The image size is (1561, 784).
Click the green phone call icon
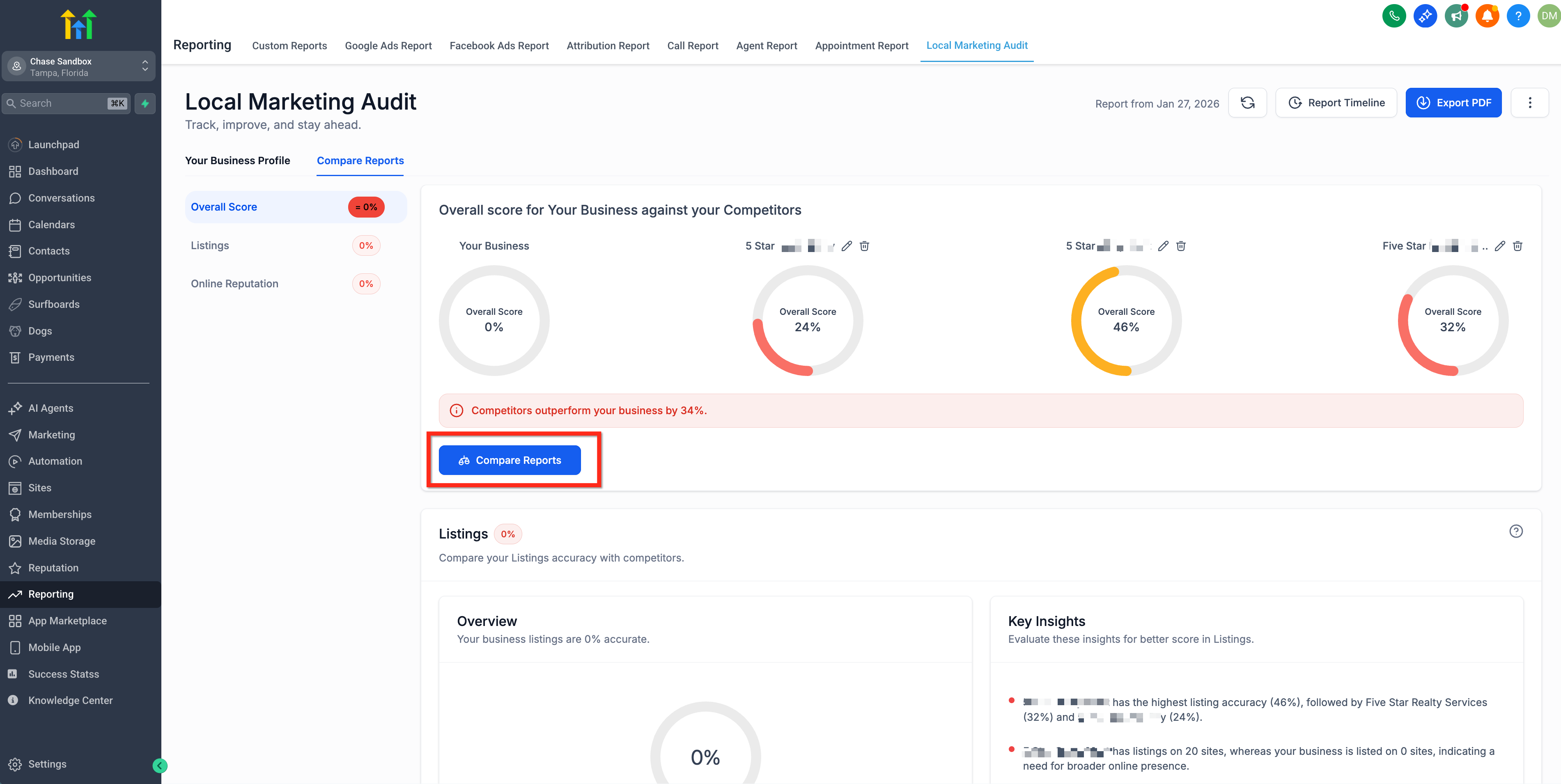click(1394, 16)
